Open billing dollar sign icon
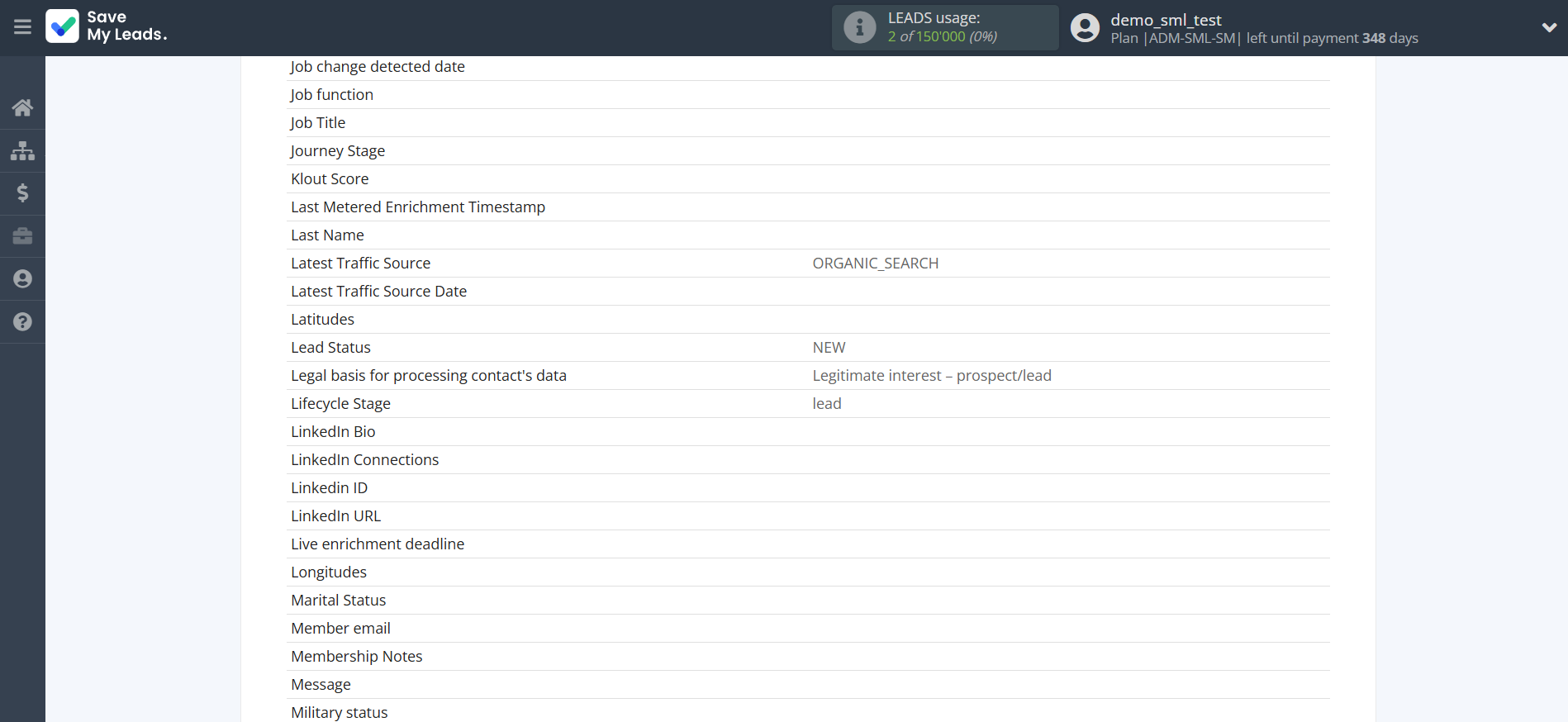 tap(22, 193)
